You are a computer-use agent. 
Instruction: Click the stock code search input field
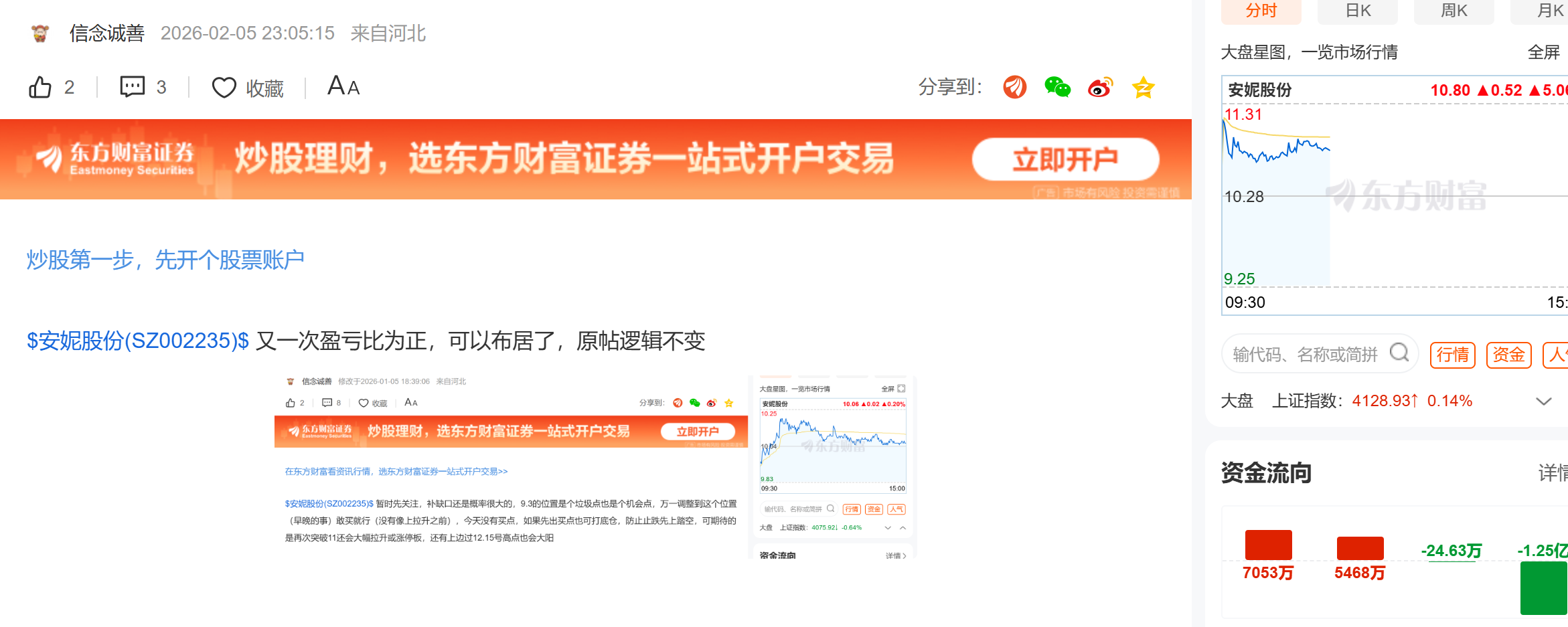click(x=1320, y=353)
